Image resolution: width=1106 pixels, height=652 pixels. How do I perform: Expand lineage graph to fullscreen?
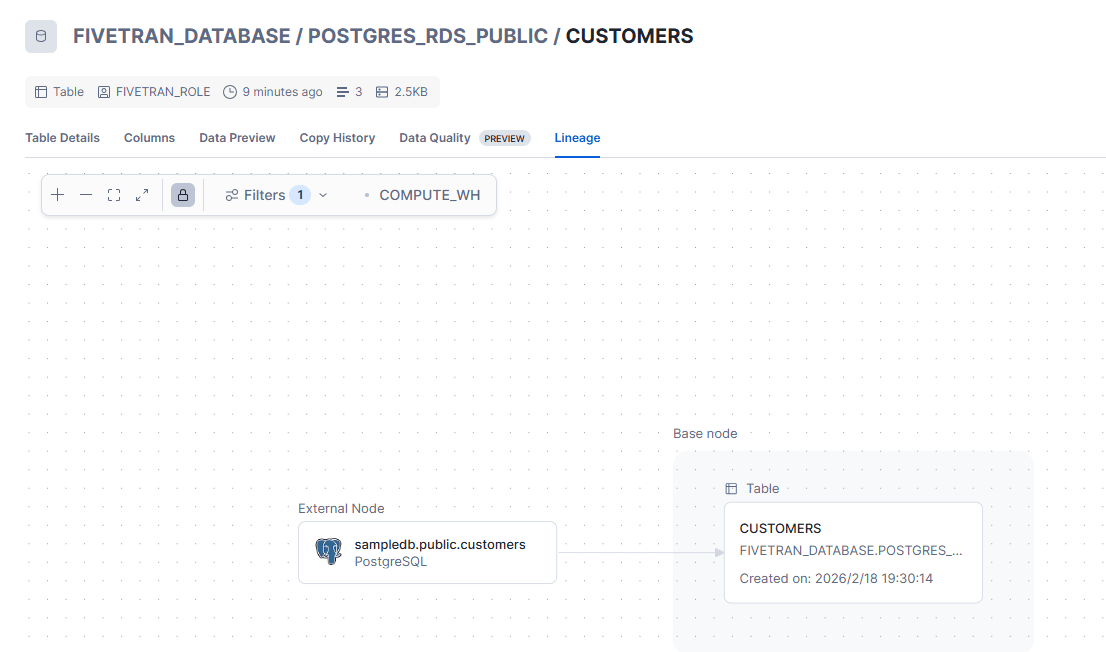click(142, 195)
